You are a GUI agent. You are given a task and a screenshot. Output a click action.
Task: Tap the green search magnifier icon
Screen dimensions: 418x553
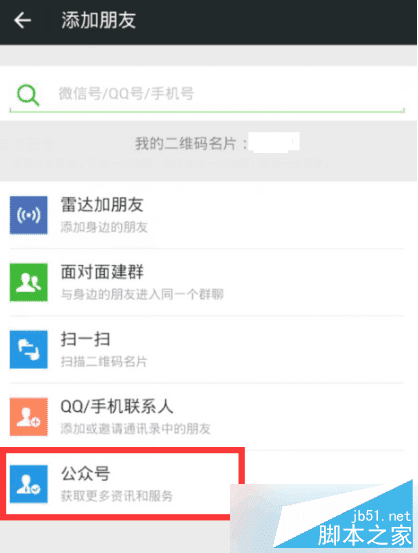click(28, 95)
